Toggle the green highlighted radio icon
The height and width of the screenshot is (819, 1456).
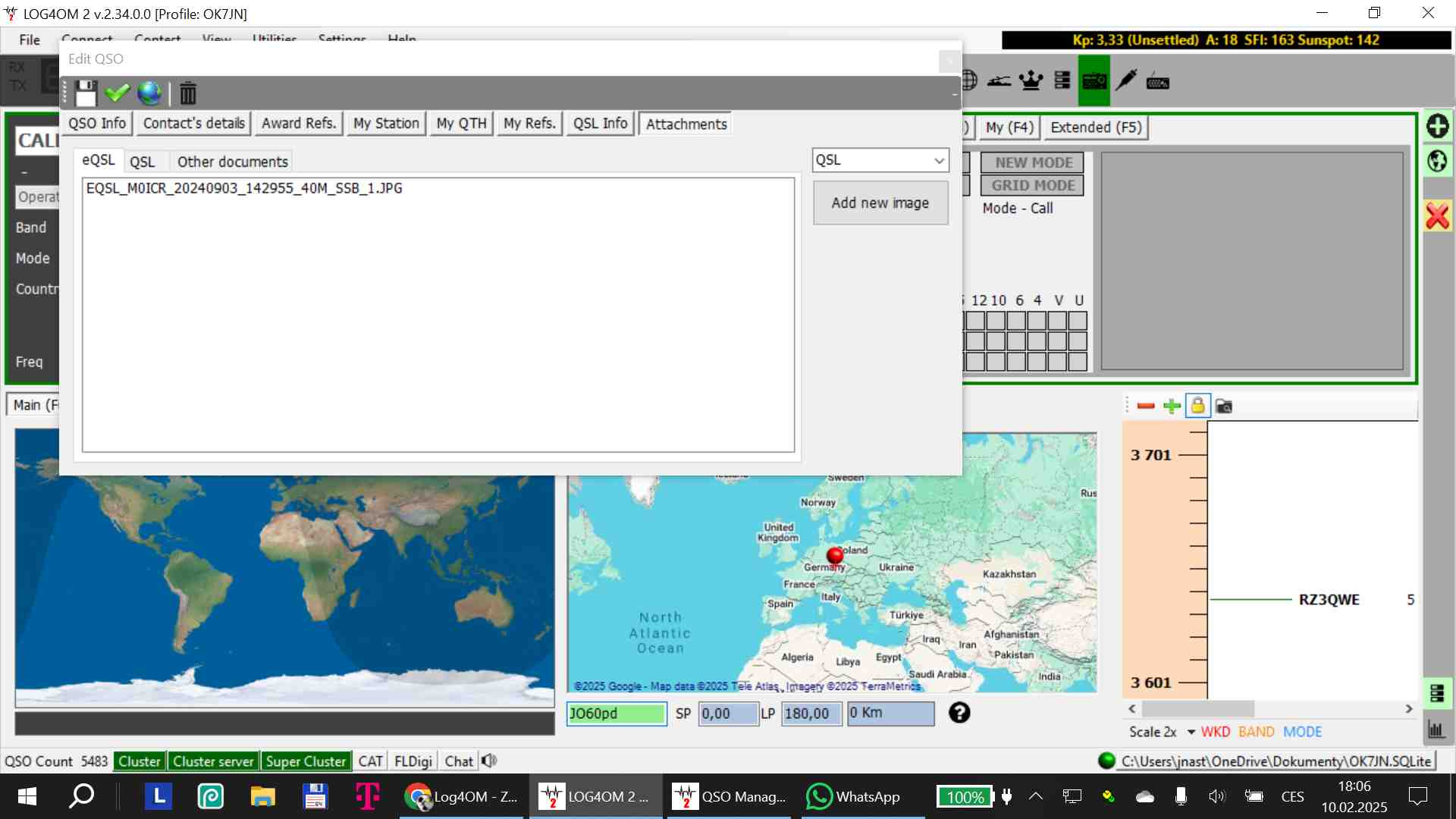[1094, 80]
